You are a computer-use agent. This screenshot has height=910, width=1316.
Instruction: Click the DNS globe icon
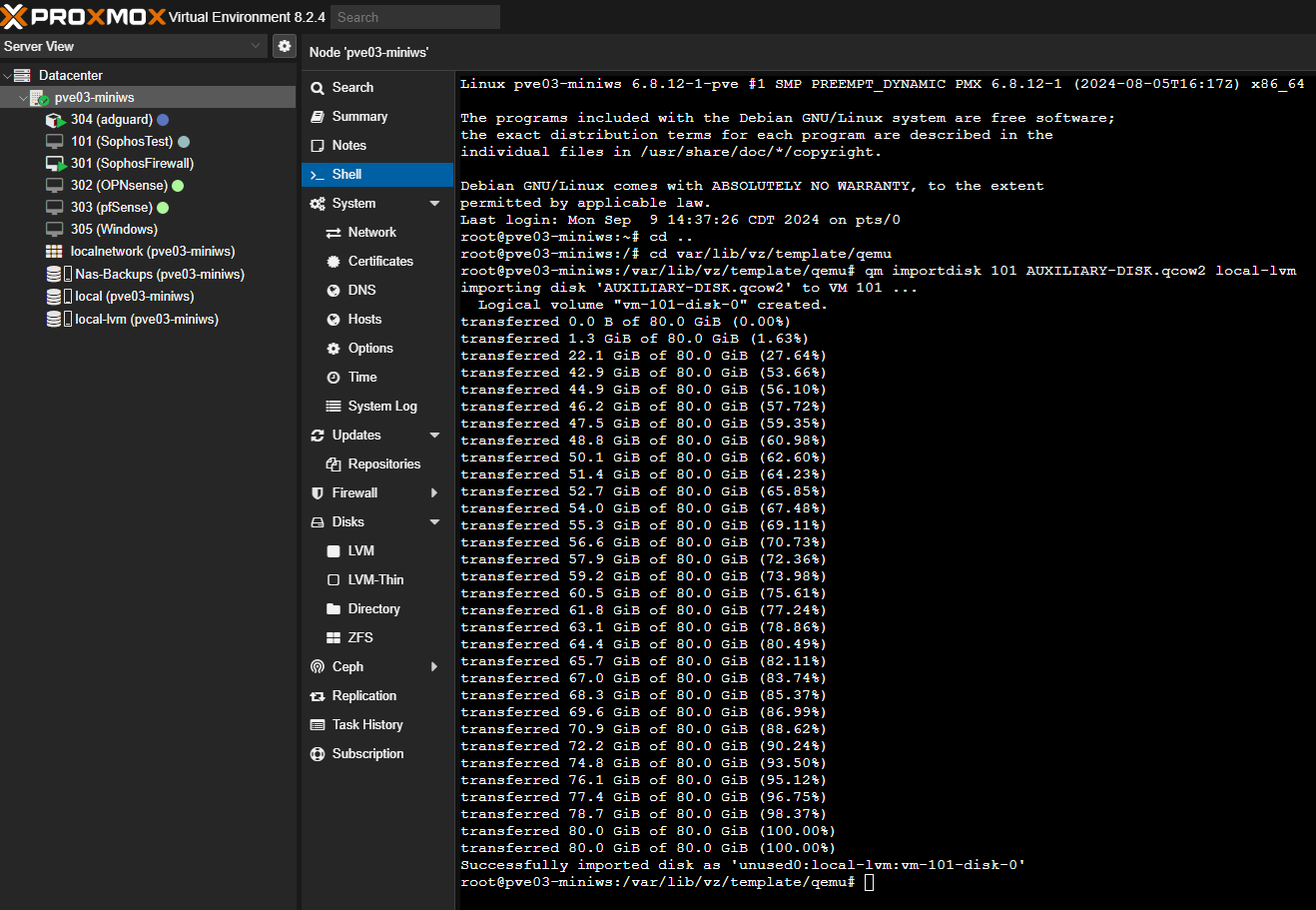333,291
